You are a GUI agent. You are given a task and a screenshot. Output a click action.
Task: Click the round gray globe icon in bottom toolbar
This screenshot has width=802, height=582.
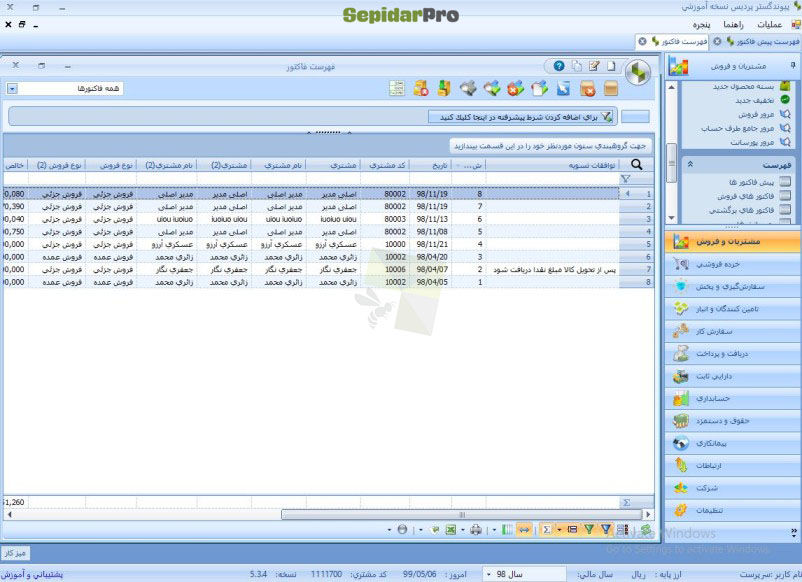pyautogui.click(x=402, y=530)
